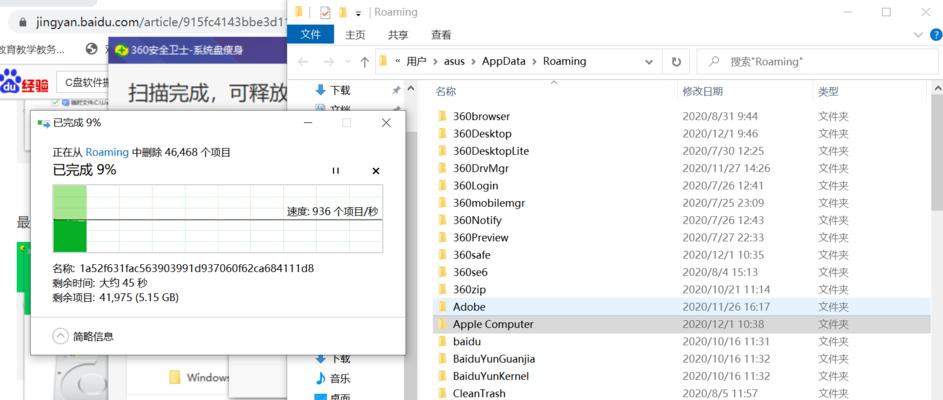Switch to the 查看 ribbon tab
This screenshot has width=943, height=400.
click(441, 35)
